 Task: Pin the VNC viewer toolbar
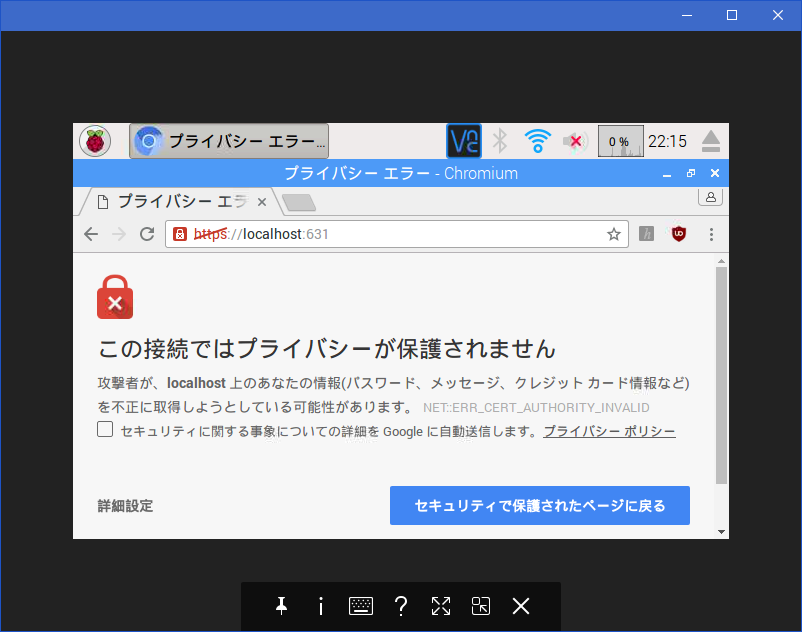point(281,605)
